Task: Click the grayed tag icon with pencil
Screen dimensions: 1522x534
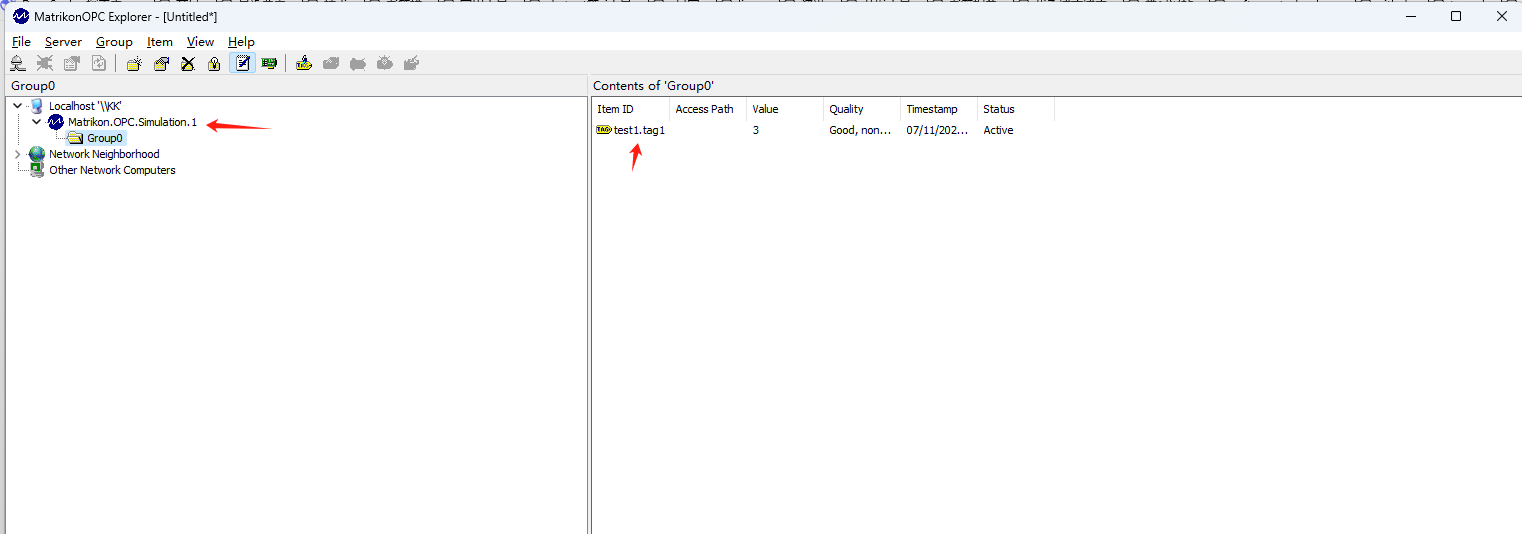Action: coord(411,63)
